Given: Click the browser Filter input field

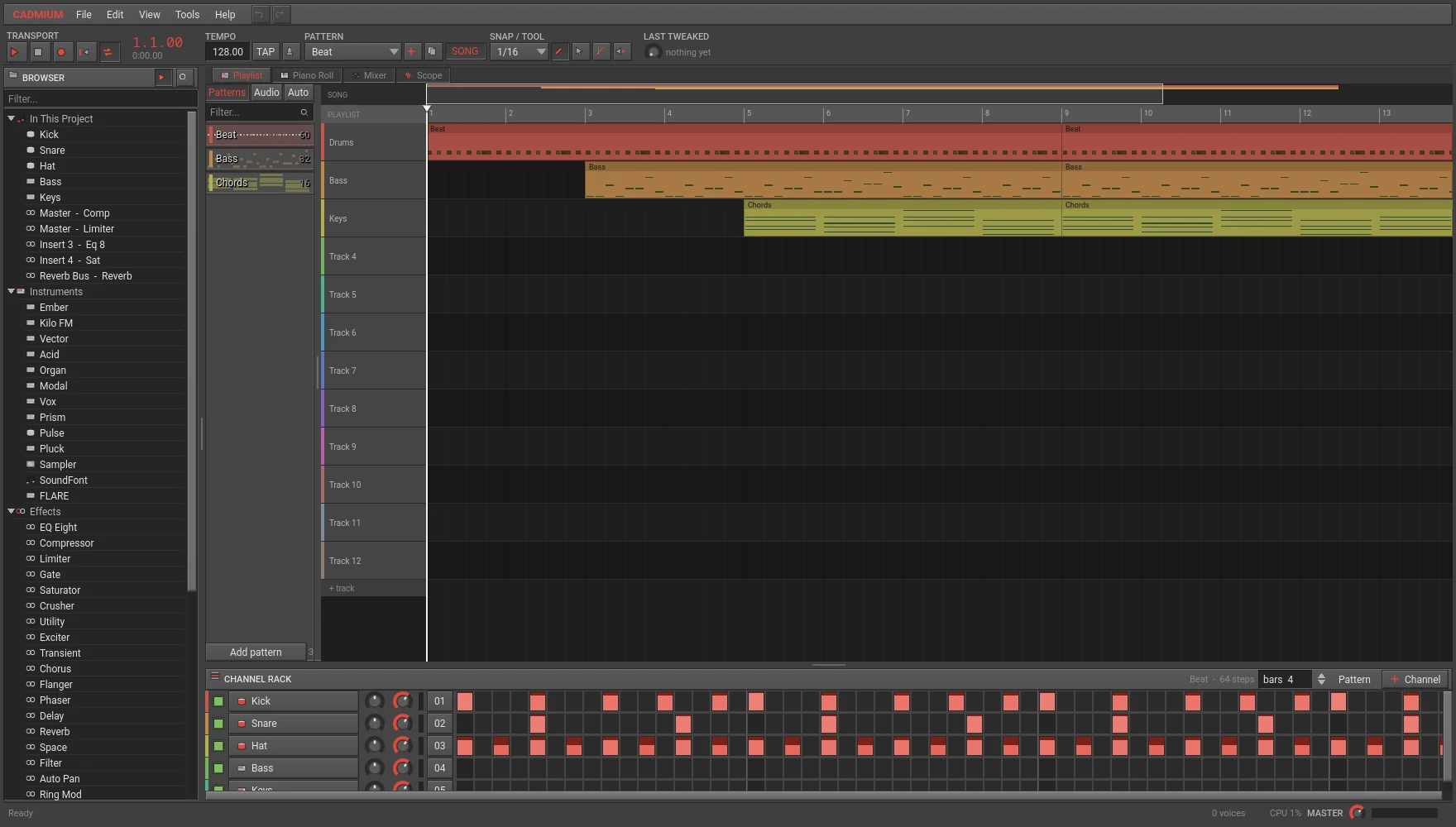Looking at the screenshot, I should pos(99,98).
